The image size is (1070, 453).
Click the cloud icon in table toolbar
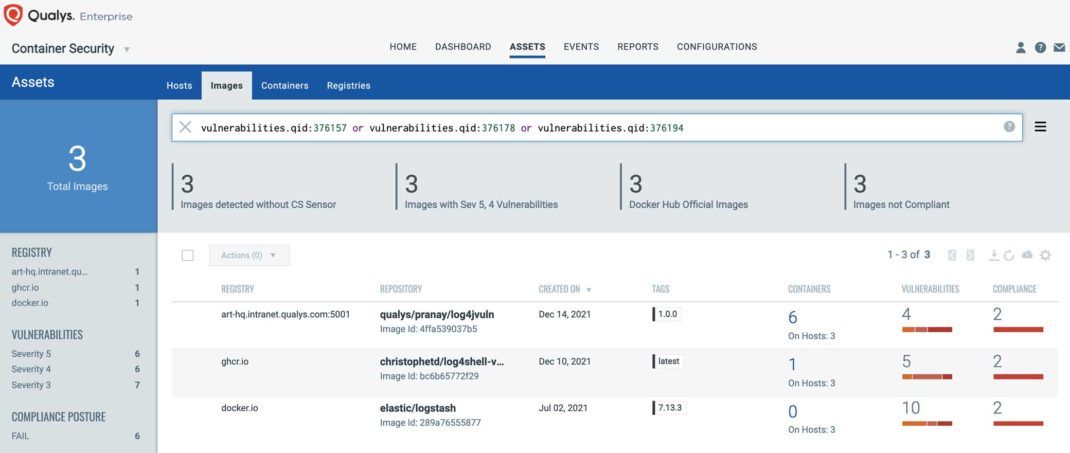click(1027, 255)
